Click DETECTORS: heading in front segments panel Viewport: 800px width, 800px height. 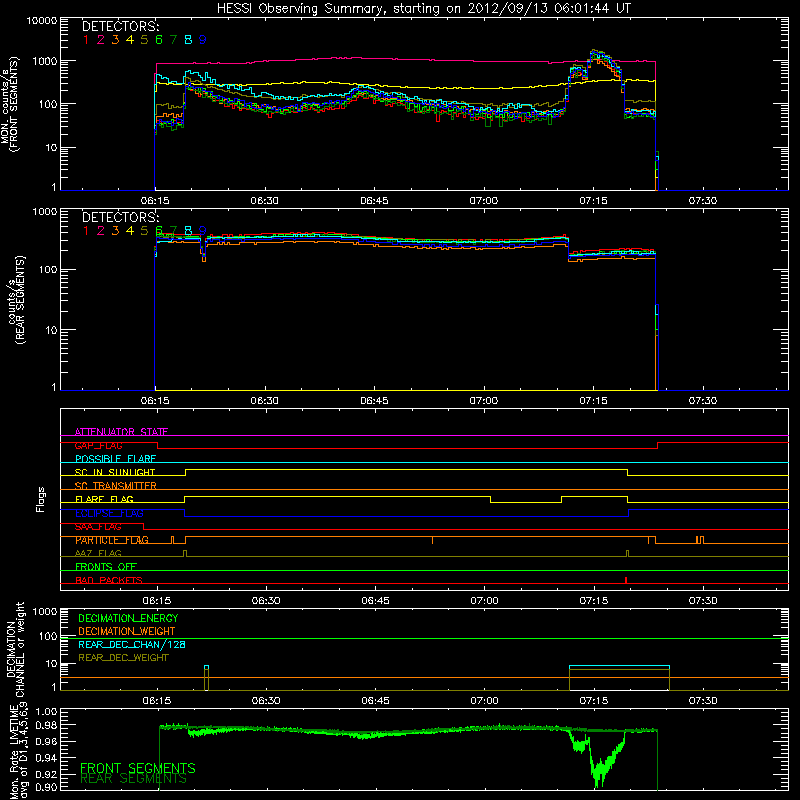pos(120,26)
